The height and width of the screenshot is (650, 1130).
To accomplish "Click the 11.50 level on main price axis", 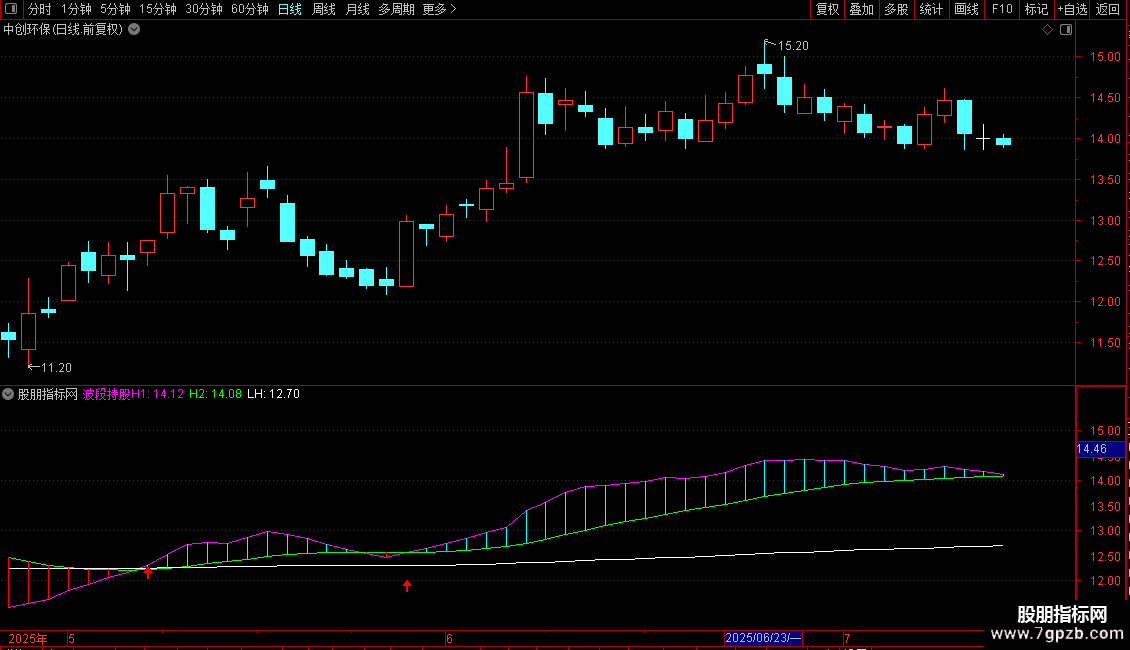I will 1105,343.
